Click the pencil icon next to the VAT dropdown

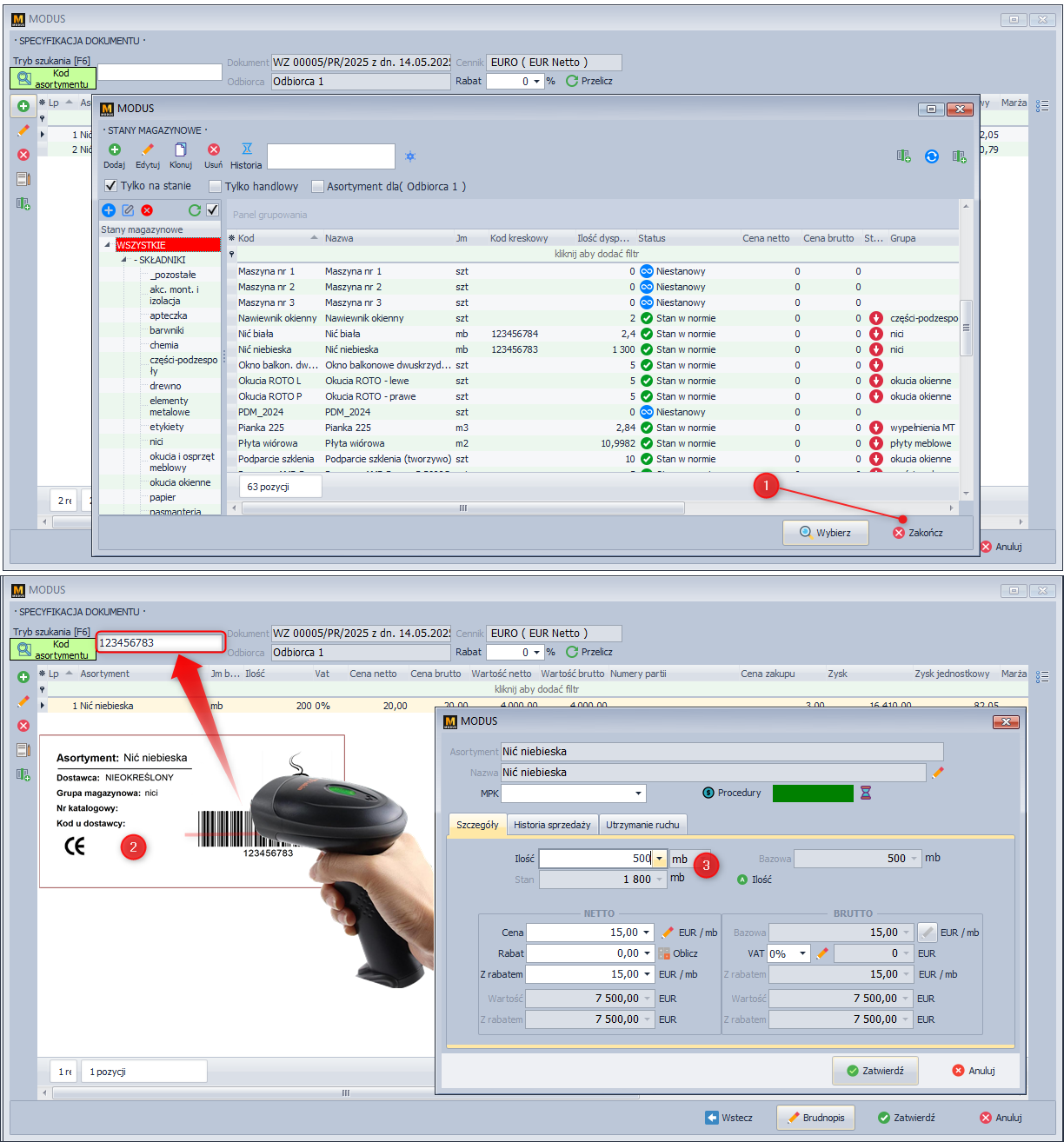point(821,953)
